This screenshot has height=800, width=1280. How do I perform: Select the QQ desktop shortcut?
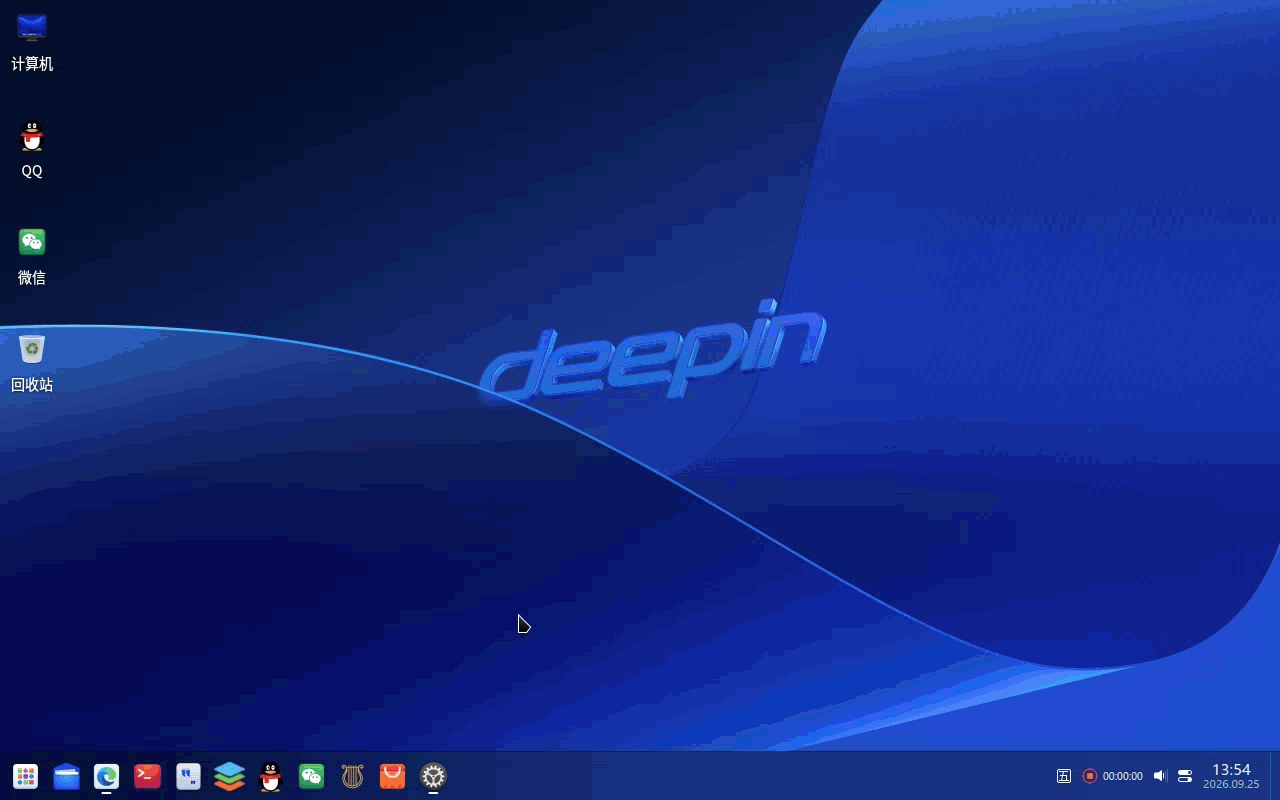click(32, 149)
